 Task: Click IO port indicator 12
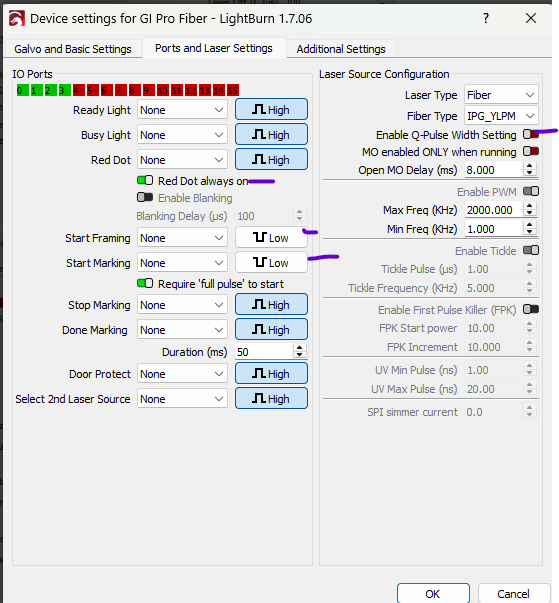(191, 90)
